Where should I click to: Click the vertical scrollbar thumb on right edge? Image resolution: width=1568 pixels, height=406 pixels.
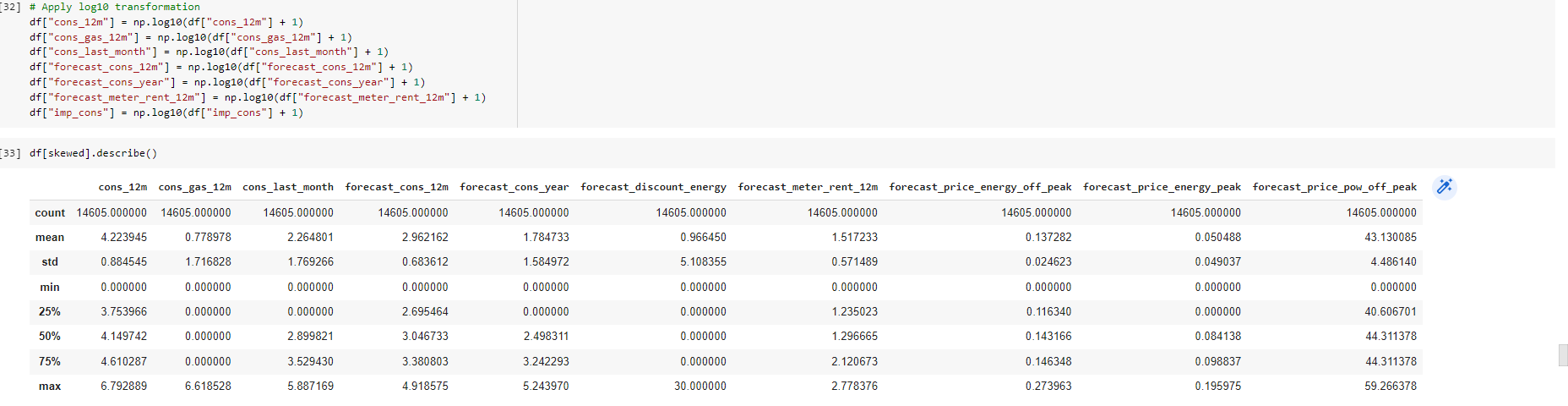coord(1562,355)
